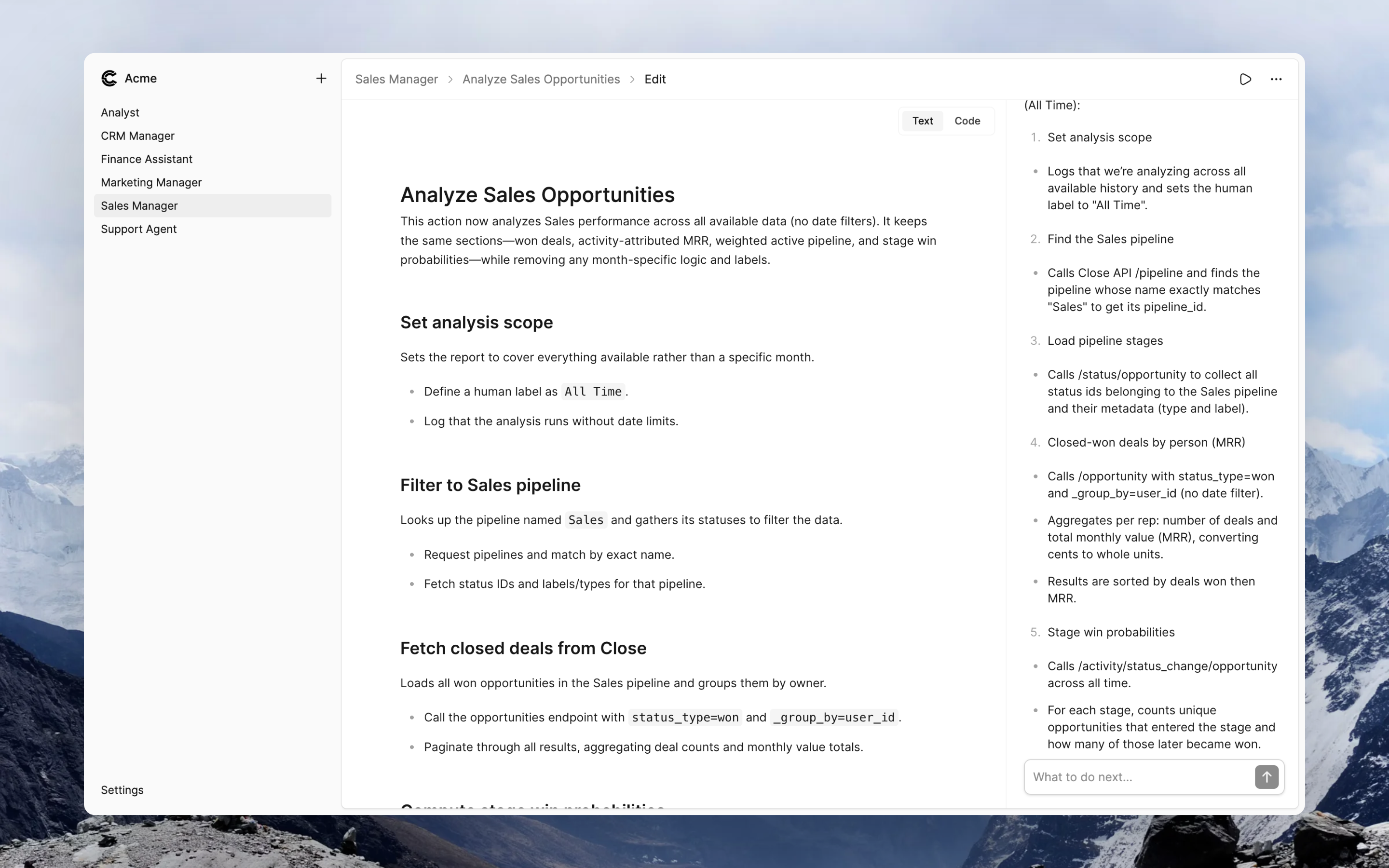The image size is (1389, 868).
Task: Click the Sales Manager breadcrumb link
Action: tap(396, 79)
